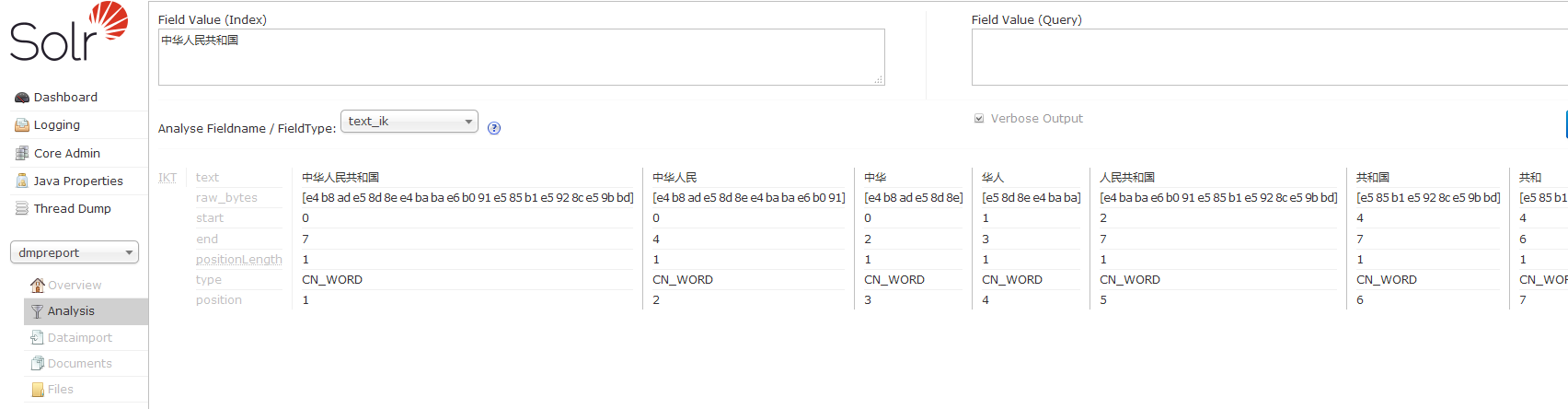Viewport: 1568px width, 409px height.
Task: Click the Java Properties icon
Action: point(22,181)
